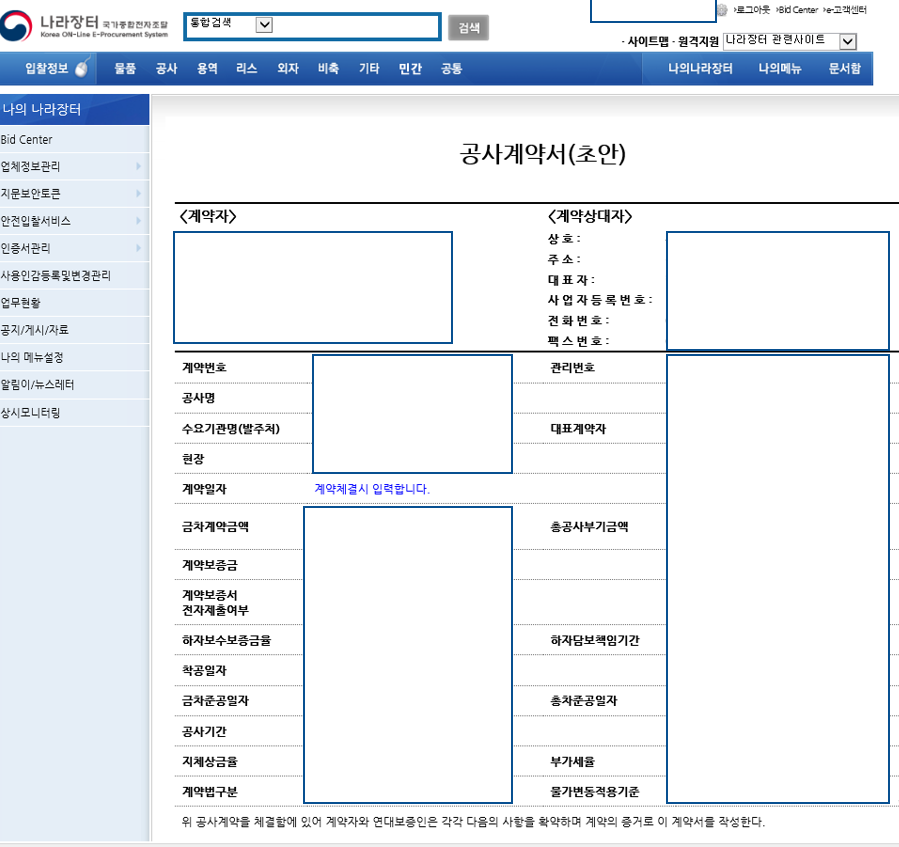
Task: Open 업무현황 in the sidebar
Action: tap(21, 303)
